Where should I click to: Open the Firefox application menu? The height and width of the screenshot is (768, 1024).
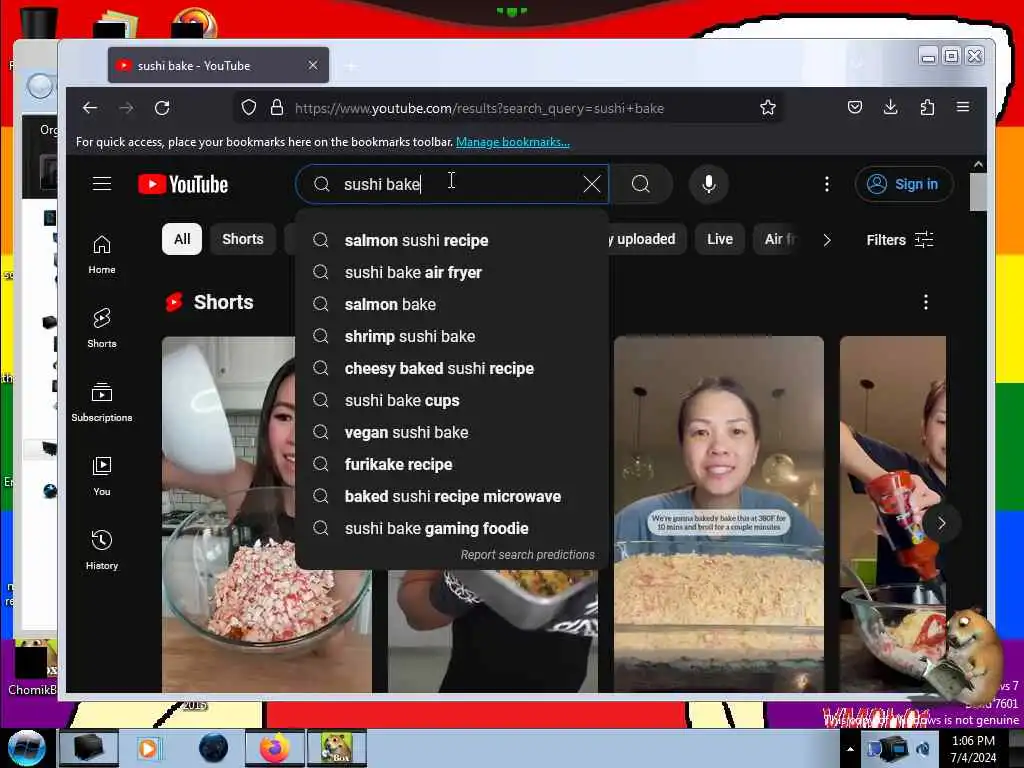[x=963, y=106]
